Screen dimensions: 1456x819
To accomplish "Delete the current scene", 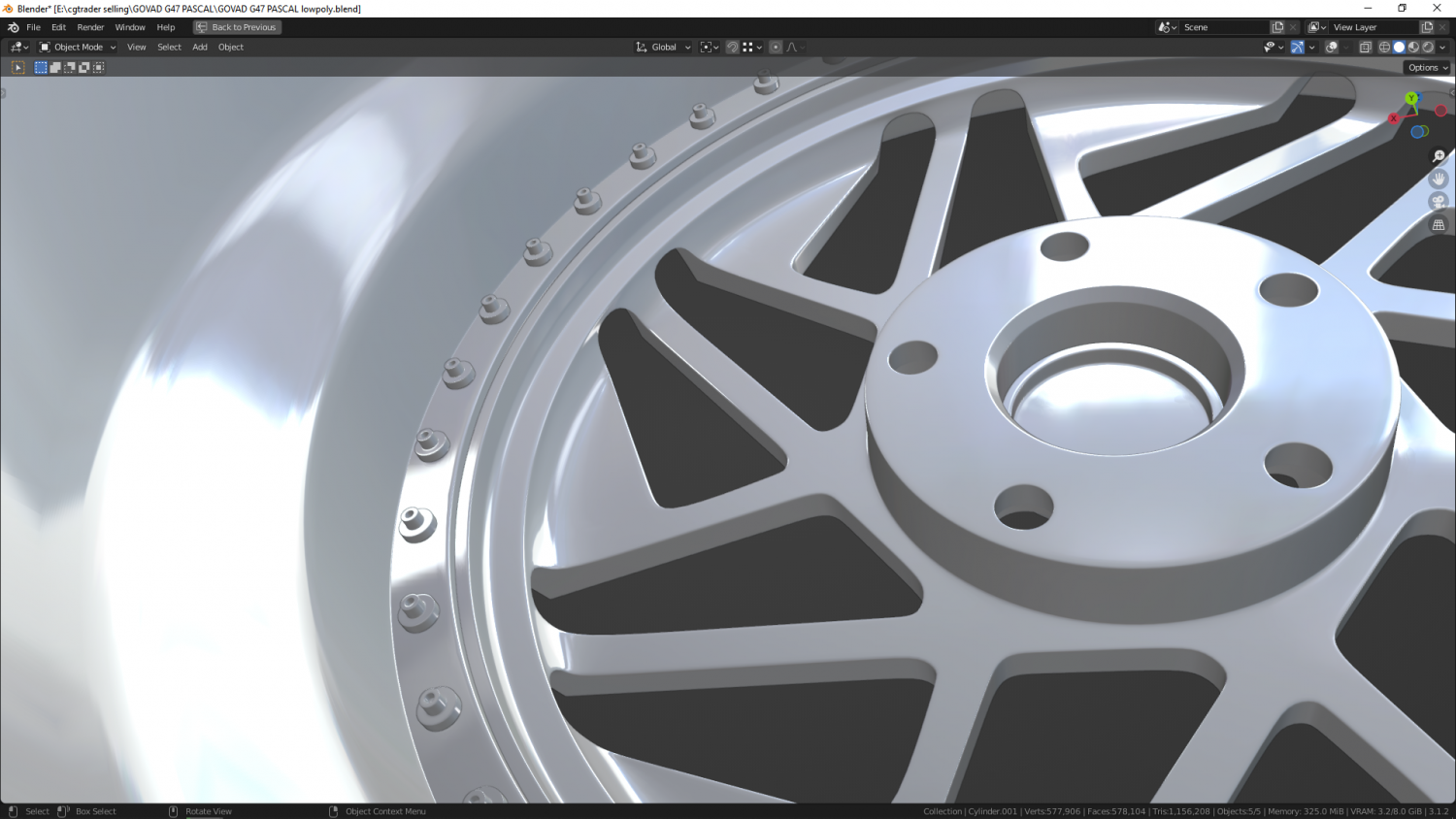I will tap(1293, 27).
